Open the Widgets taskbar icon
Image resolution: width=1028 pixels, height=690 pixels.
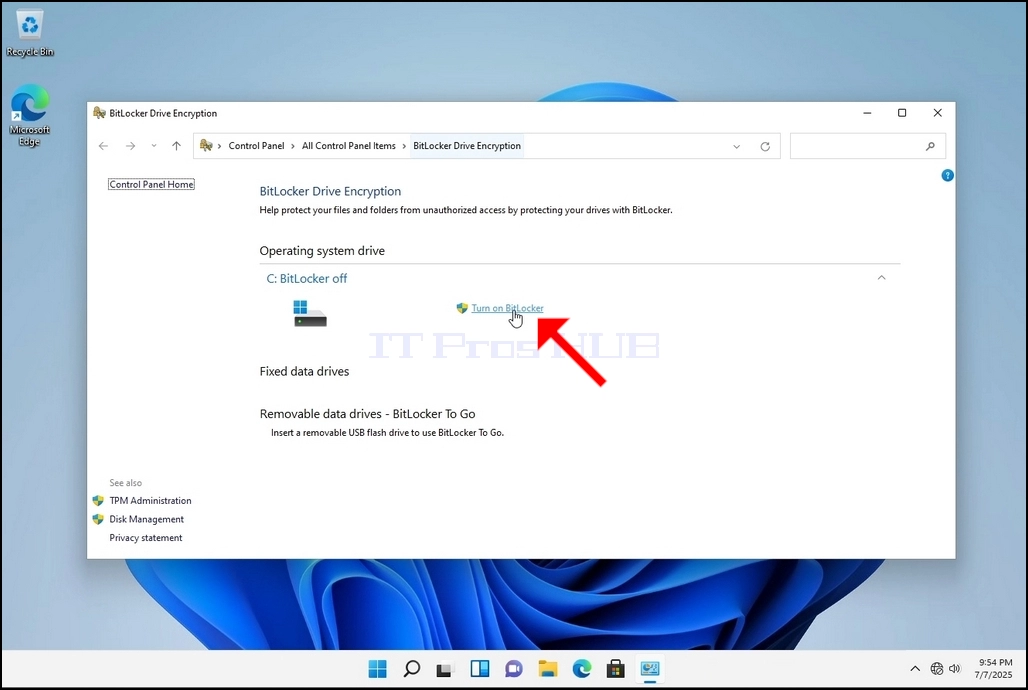480,669
